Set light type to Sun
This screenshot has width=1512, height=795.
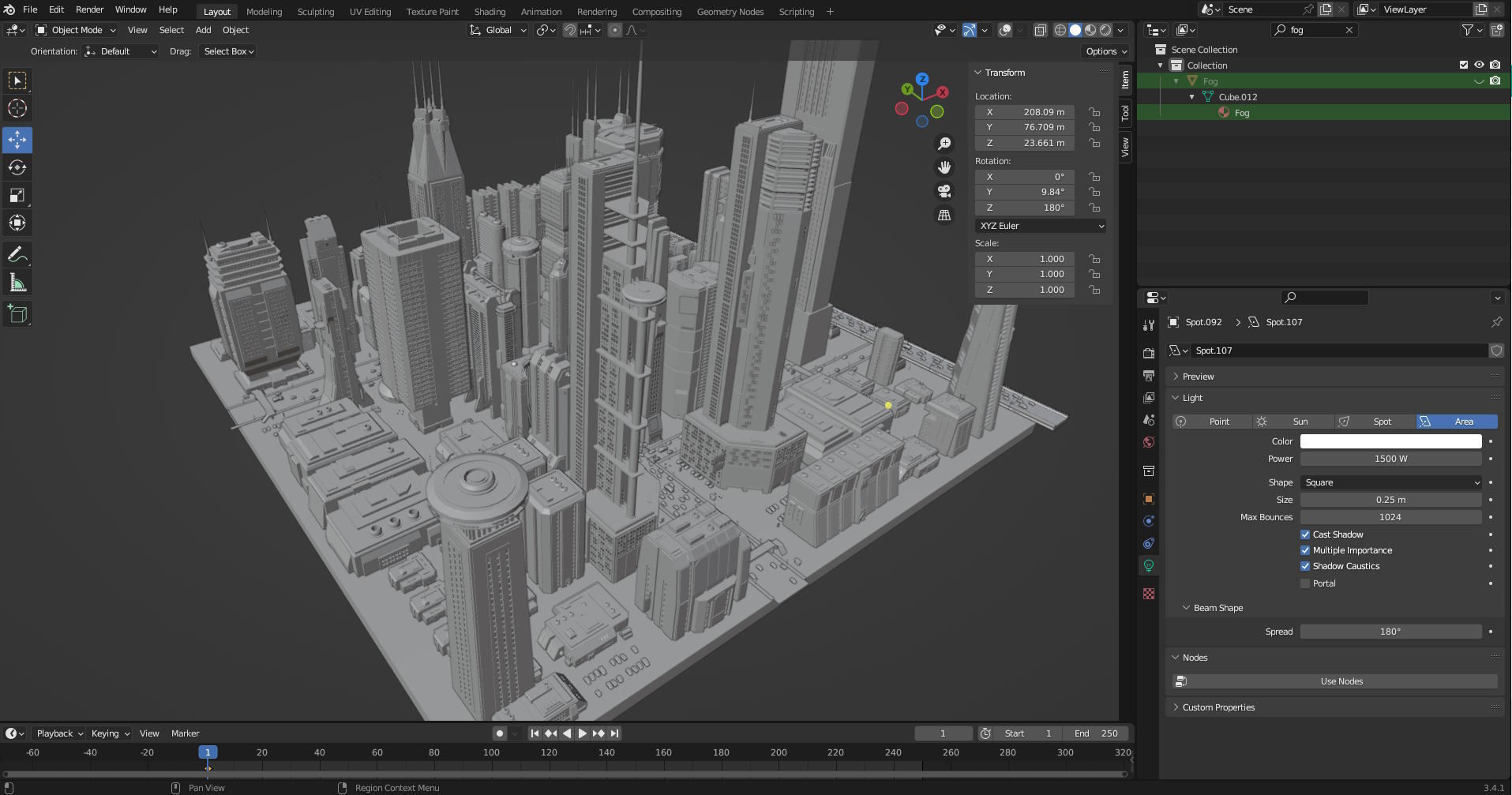[x=1293, y=422]
